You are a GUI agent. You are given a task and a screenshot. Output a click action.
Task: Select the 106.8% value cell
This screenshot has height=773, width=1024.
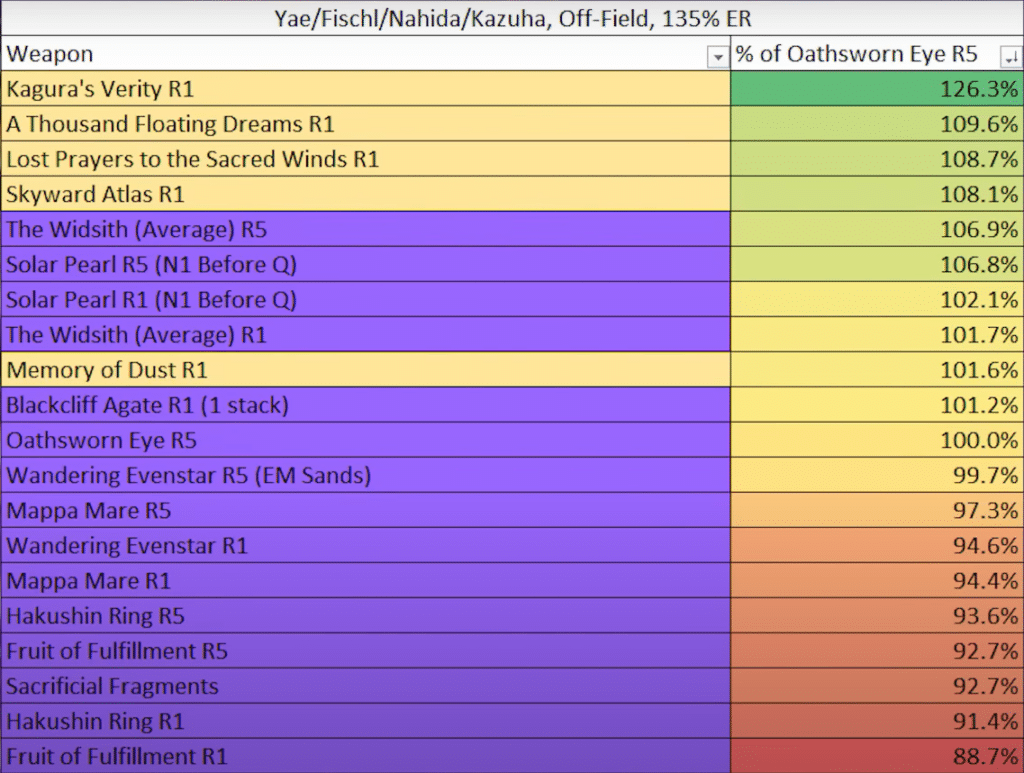(x=877, y=264)
